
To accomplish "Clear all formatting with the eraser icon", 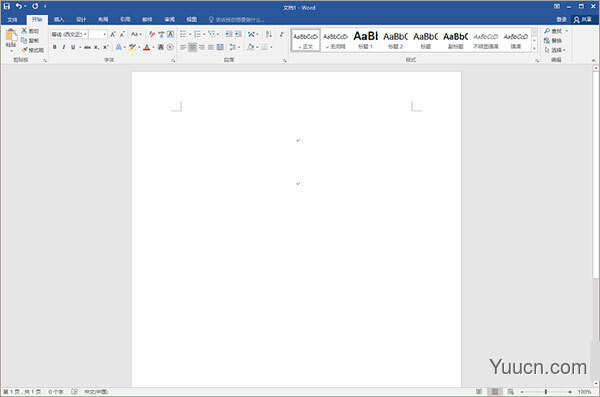I will click(x=152, y=34).
